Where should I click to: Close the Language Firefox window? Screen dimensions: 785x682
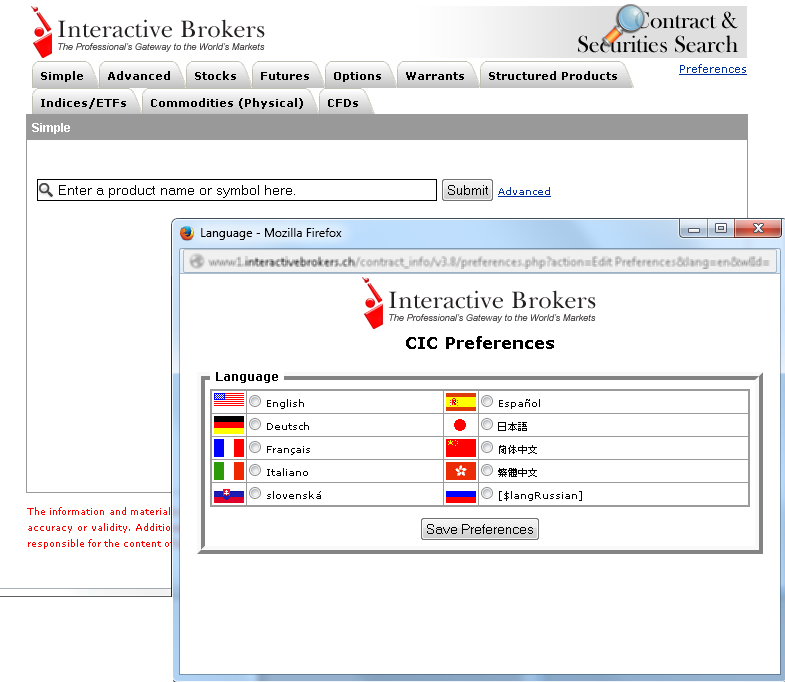[758, 228]
